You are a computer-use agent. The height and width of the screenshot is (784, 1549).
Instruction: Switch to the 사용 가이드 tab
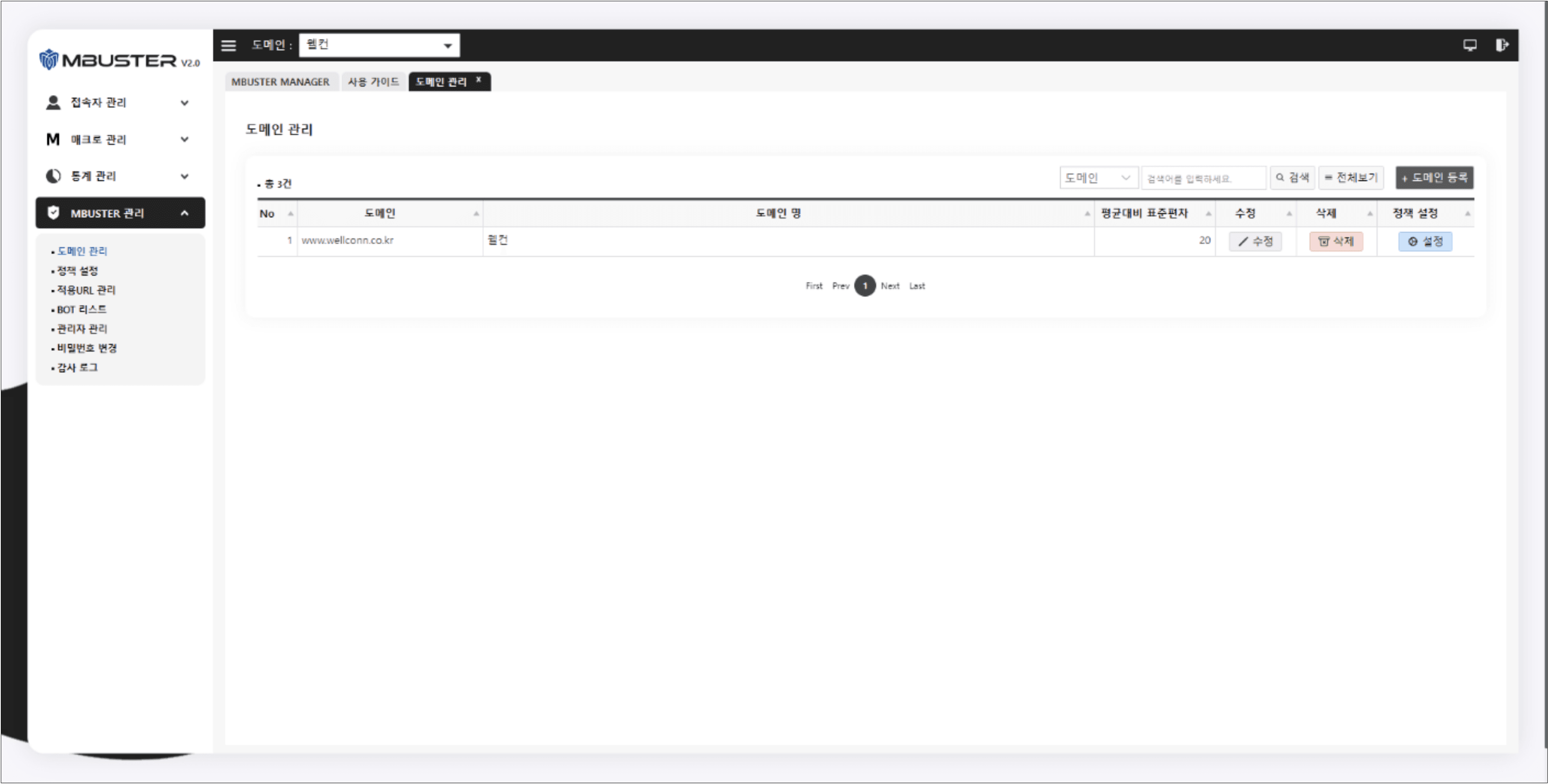373,82
